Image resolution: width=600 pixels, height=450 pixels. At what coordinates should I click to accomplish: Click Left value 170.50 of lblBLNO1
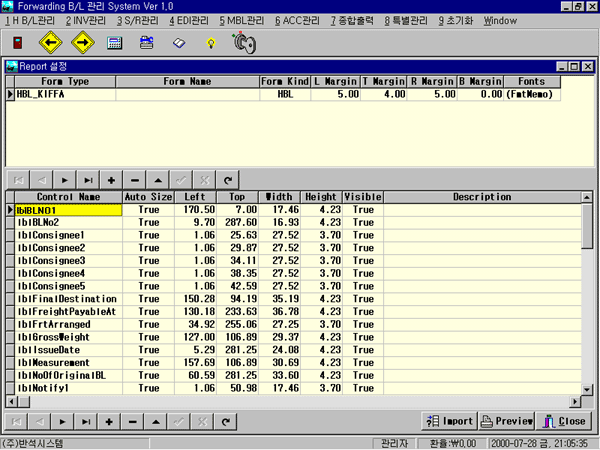click(x=196, y=210)
